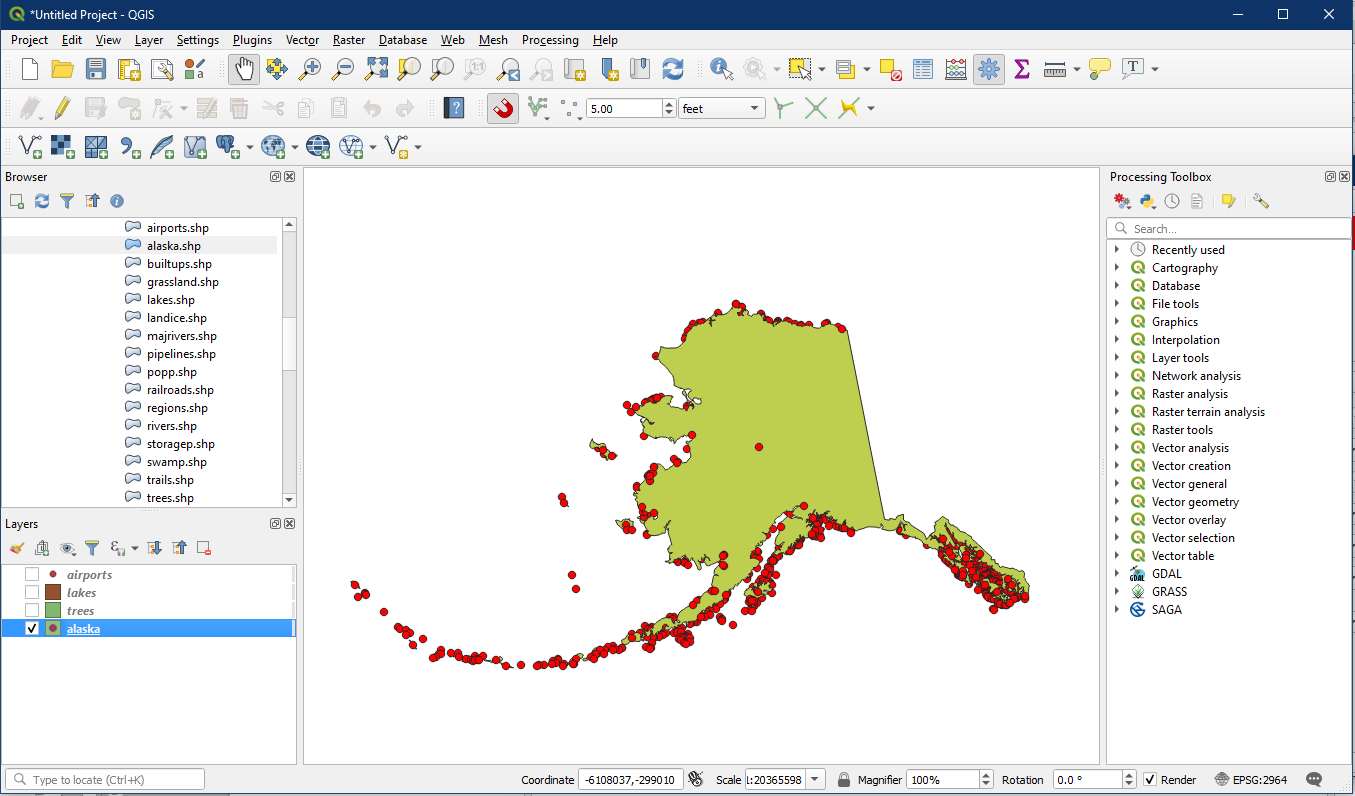Click the brown lakes layer color swatch

pyautogui.click(x=53, y=593)
